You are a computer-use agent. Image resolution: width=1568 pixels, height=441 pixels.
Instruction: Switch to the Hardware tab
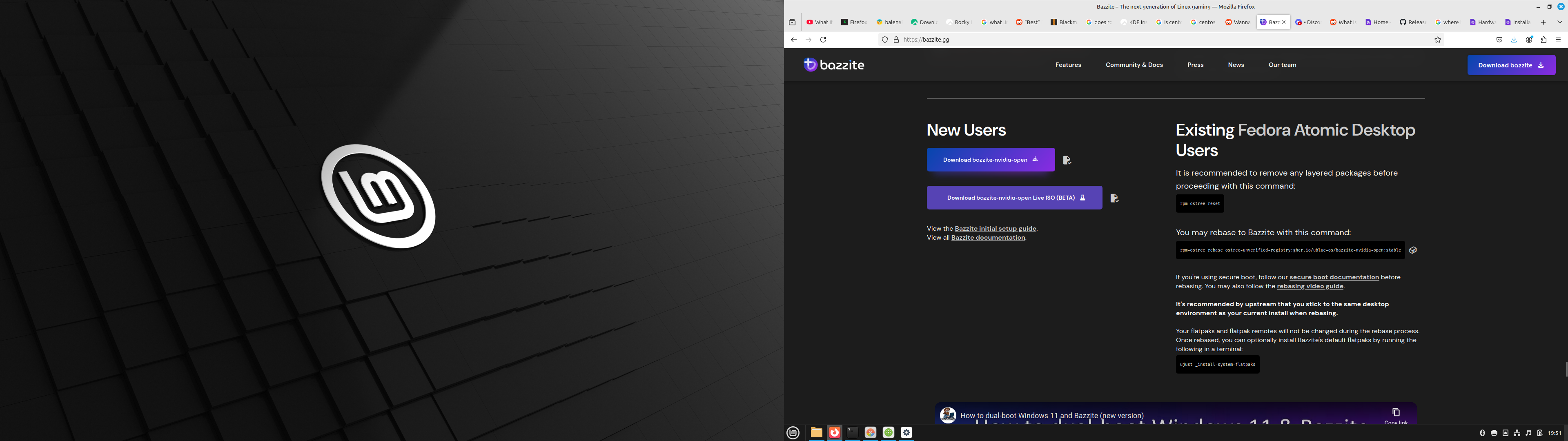tap(1482, 22)
